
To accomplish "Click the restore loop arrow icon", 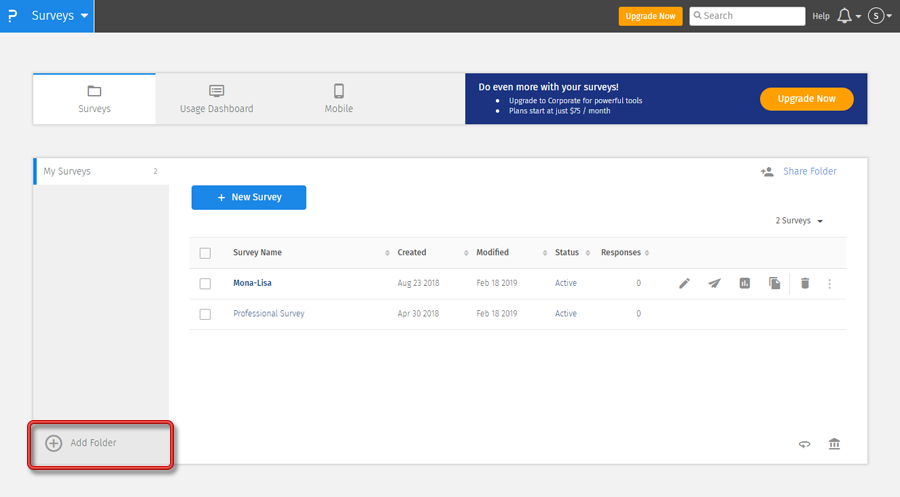I will [804, 444].
